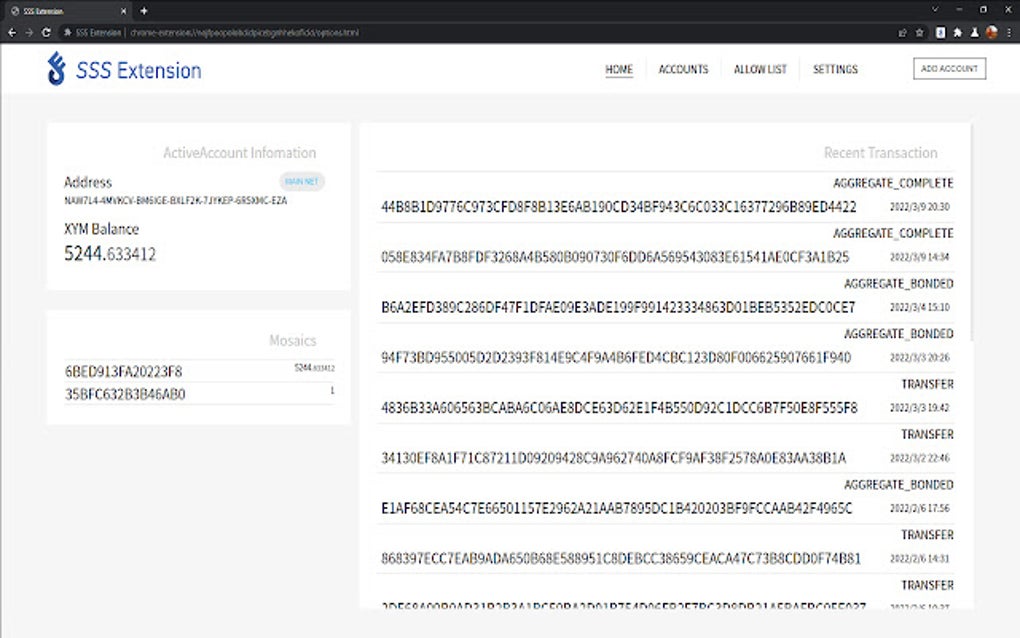Open the Chrome three-dot menu

point(1008,31)
